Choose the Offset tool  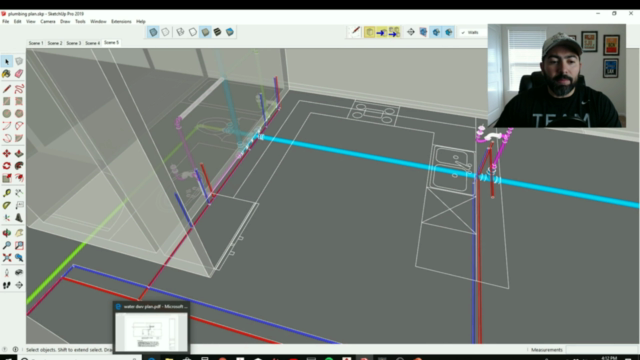tap(19, 178)
